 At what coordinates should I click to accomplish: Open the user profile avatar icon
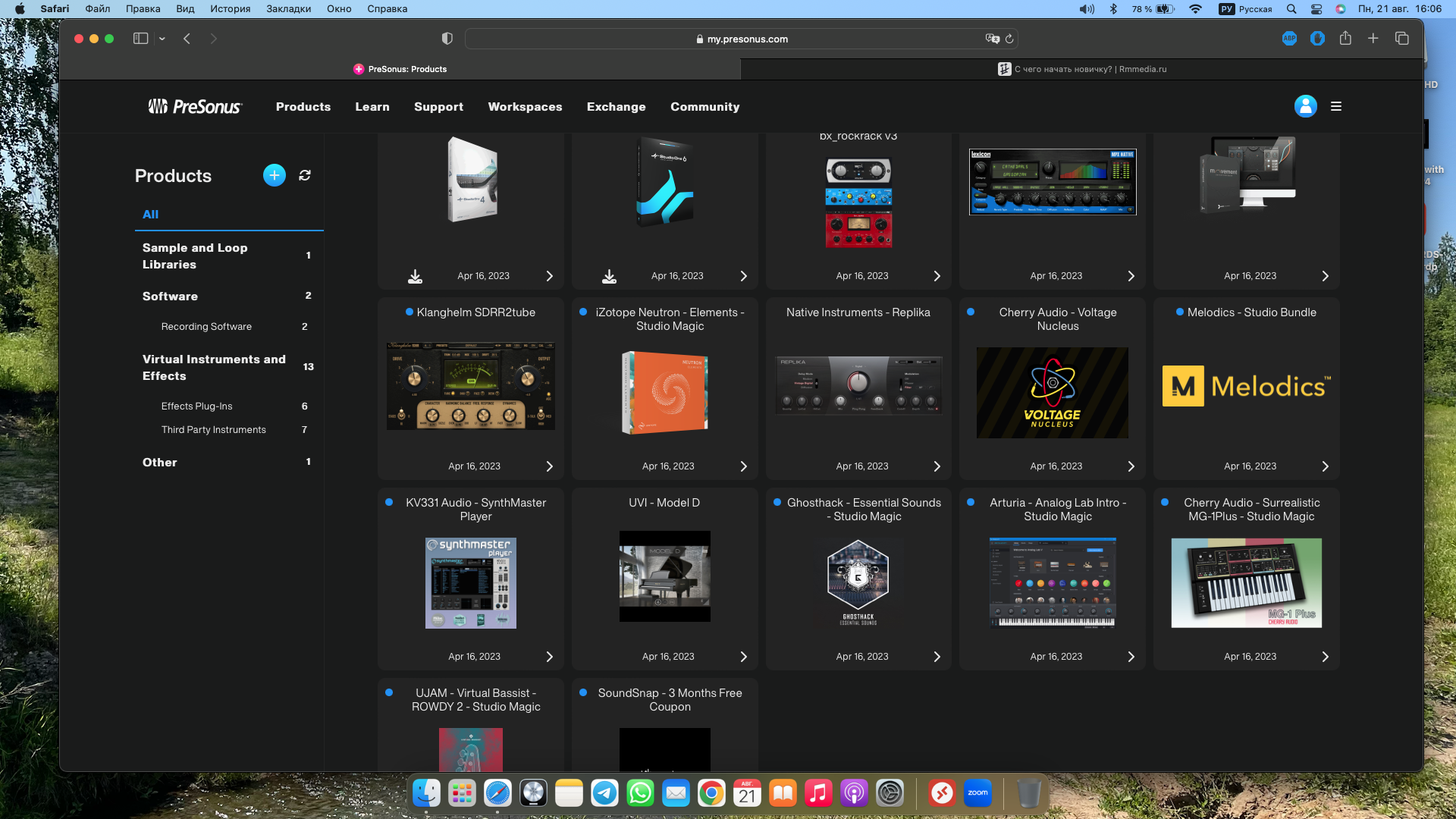pyautogui.click(x=1305, y=106)
